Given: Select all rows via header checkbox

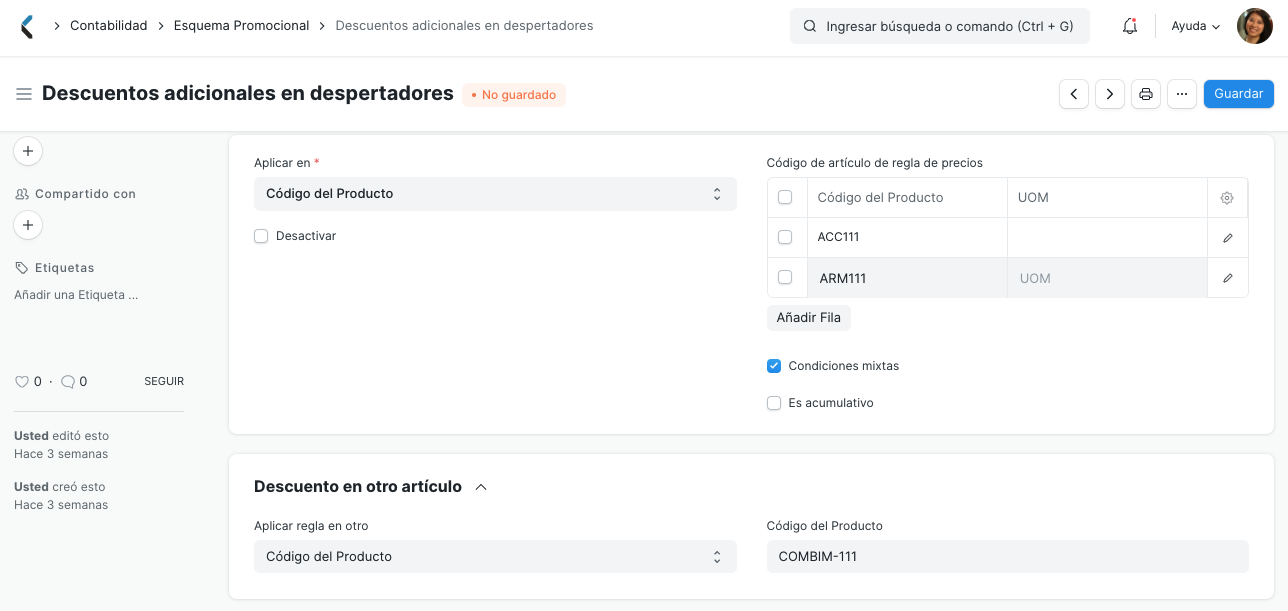Looking at the screenshot, I should tap(785, 197).
